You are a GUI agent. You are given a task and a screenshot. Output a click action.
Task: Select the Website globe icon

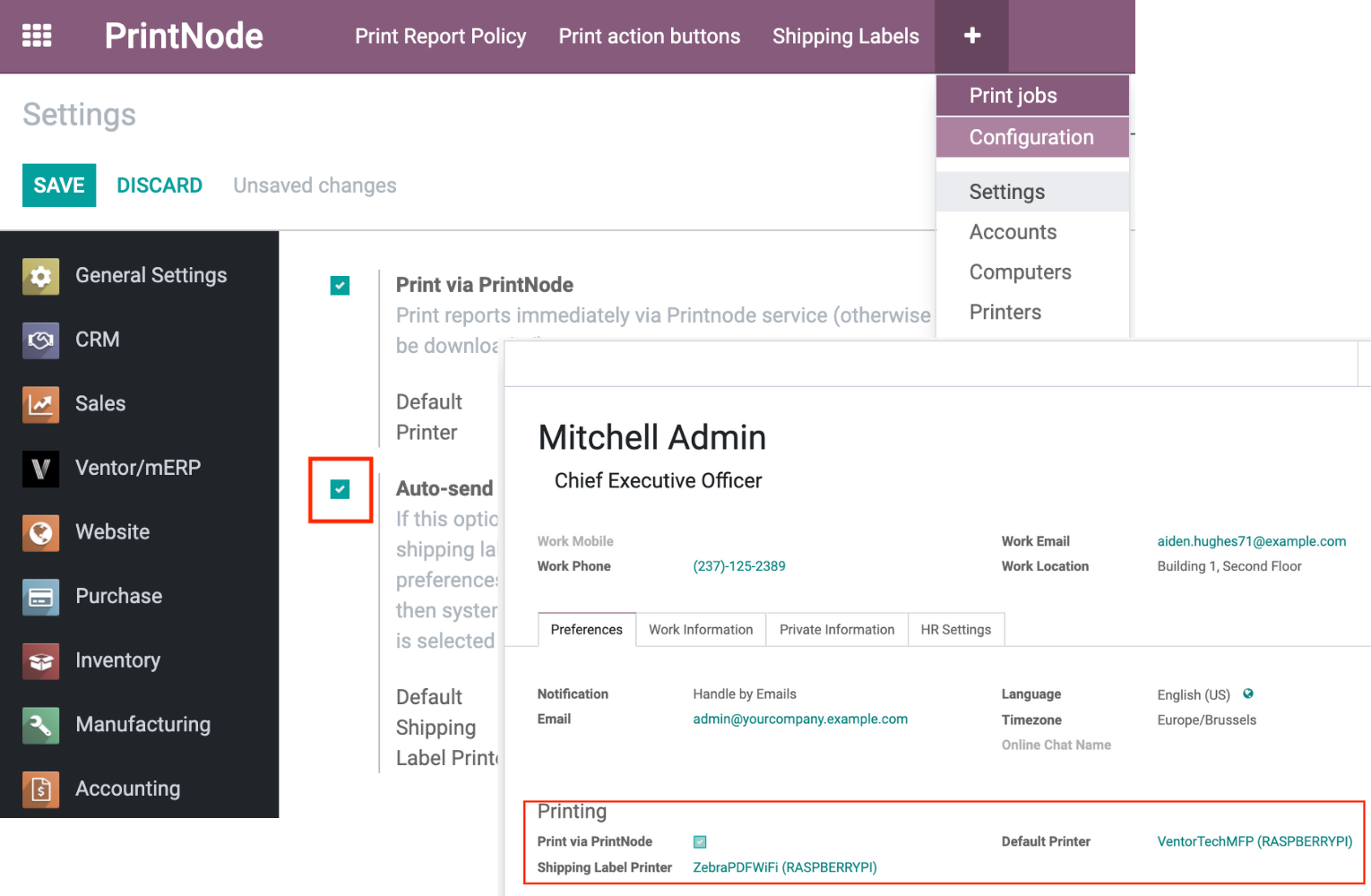coord(40,532)
